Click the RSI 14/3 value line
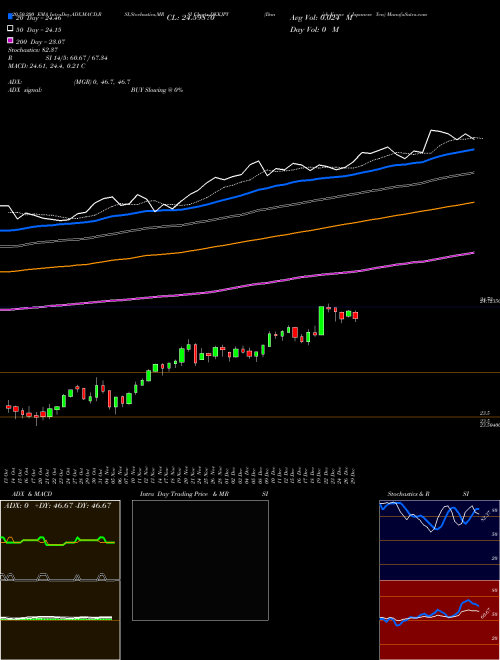 [58, 58]
